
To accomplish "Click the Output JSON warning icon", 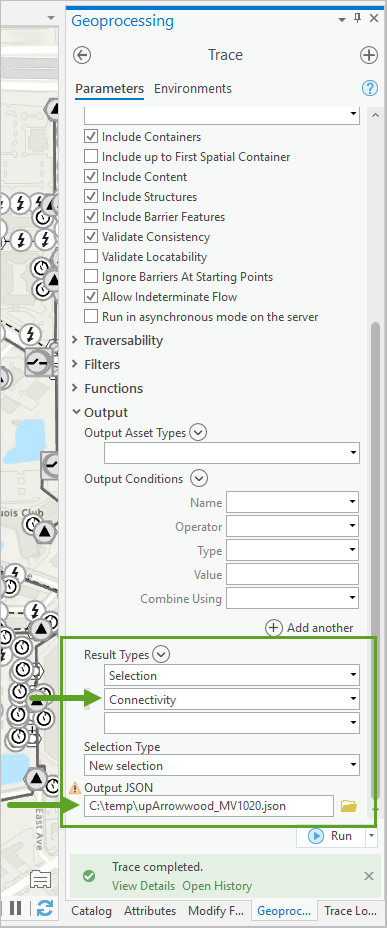I will [75, 788].
